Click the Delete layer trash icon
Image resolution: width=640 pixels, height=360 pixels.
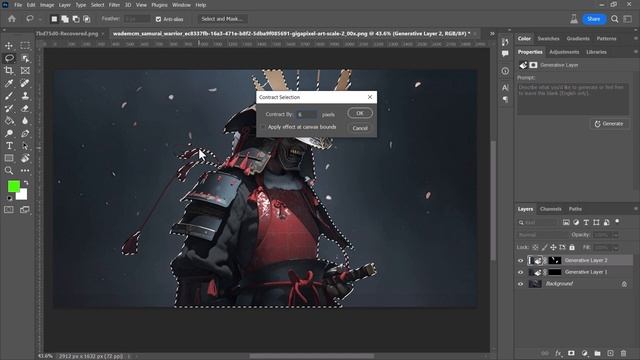(623, 353)
